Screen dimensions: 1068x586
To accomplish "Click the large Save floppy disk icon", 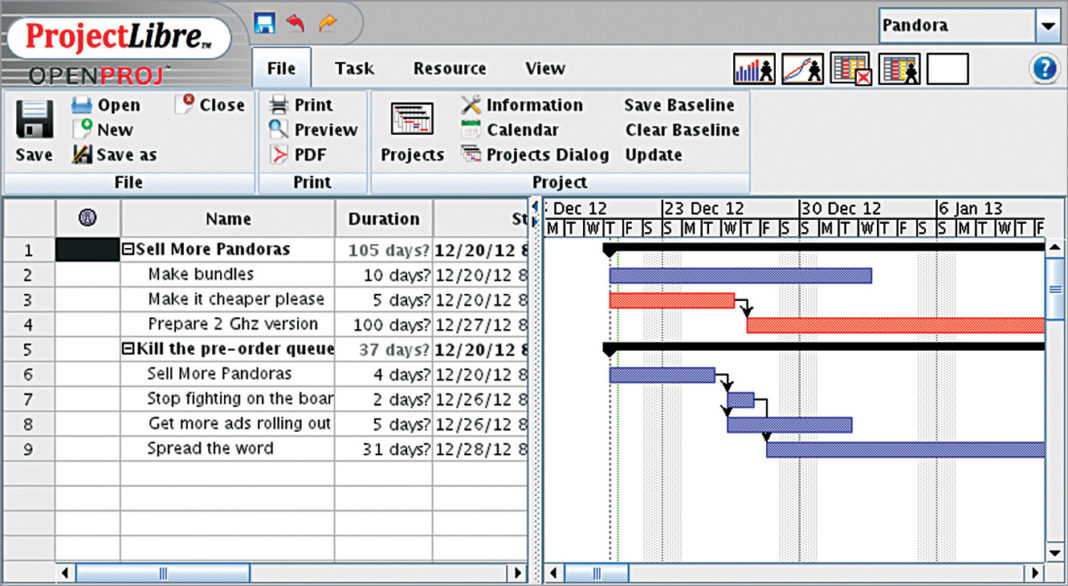I will (x=33, y=119).
